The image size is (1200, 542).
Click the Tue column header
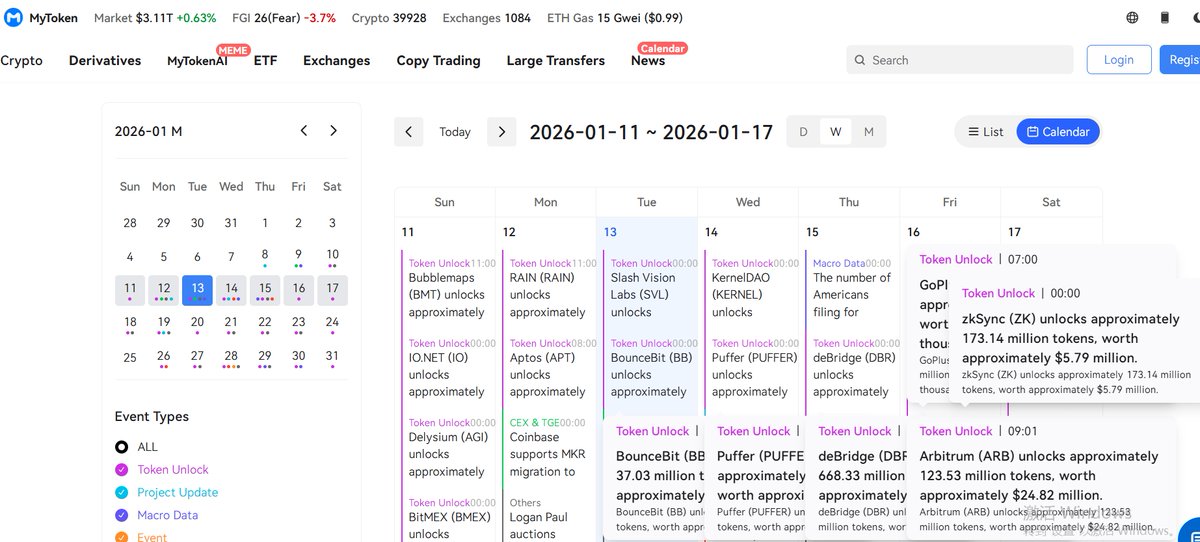pos(647,202)
